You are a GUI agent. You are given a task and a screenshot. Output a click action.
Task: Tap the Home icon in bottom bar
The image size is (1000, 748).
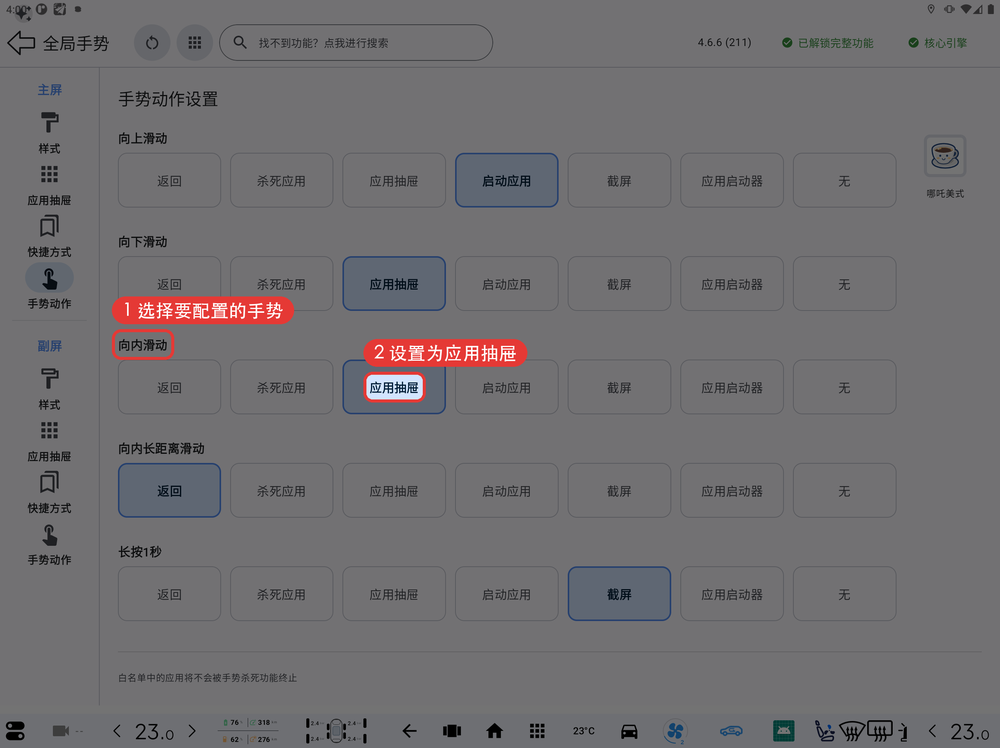point(494,731)
